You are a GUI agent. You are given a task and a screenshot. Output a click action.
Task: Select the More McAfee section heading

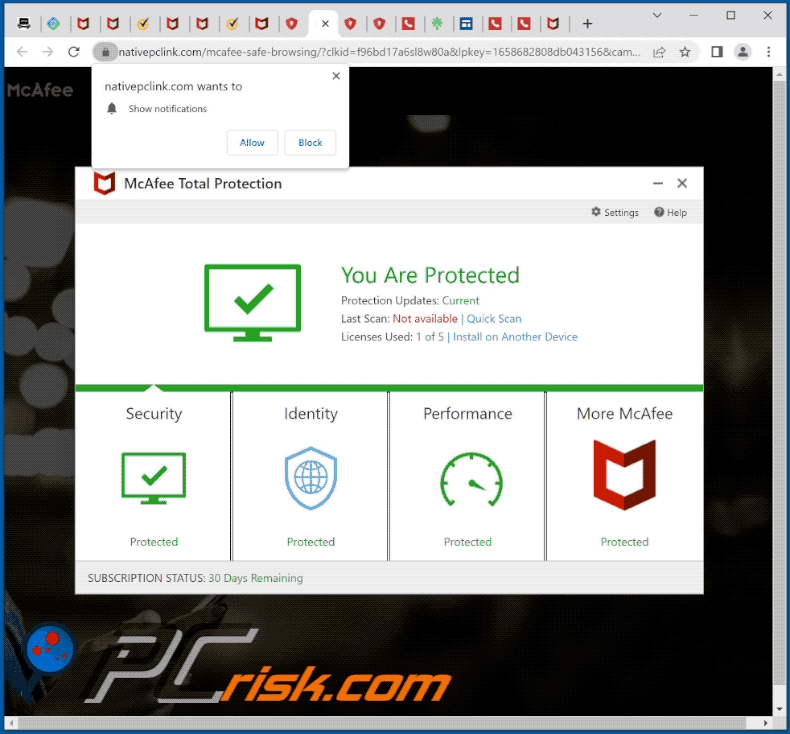[x=624, y=414]
